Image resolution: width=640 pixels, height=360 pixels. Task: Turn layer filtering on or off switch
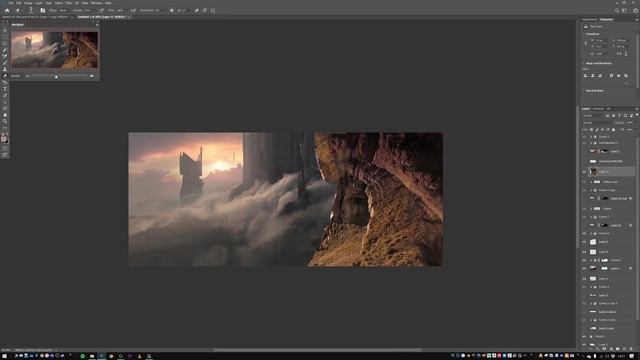637,115
